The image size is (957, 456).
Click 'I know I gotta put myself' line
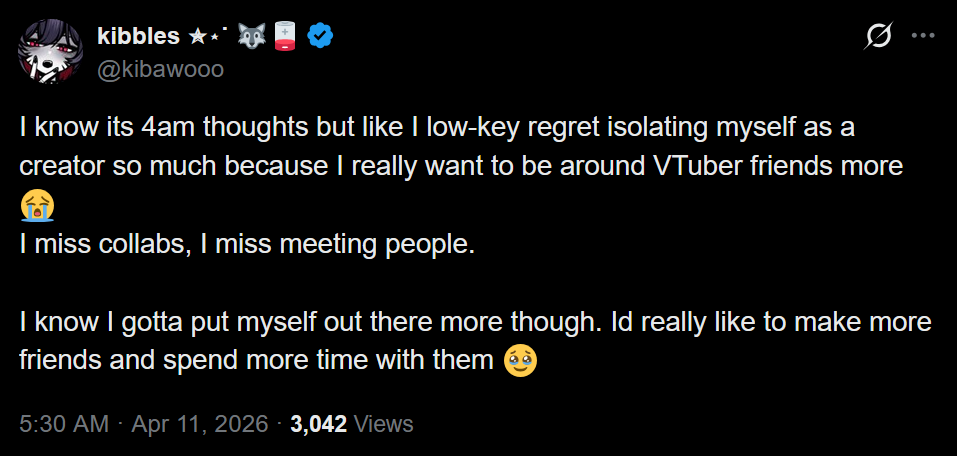[x=475, y=322]
